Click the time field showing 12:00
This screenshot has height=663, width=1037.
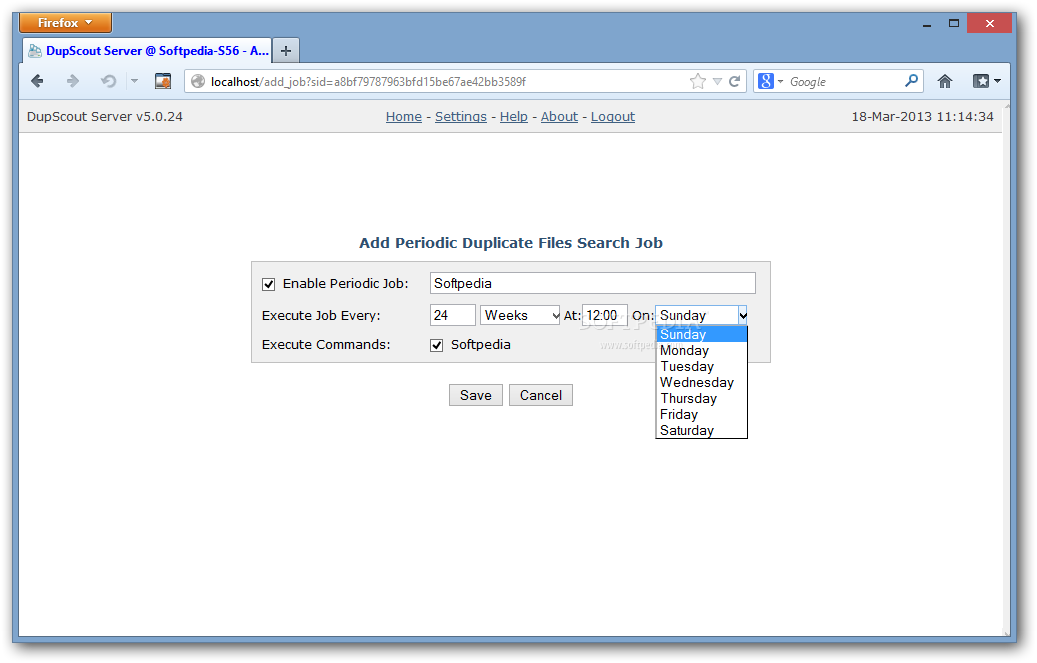click(x=604, y=315)
